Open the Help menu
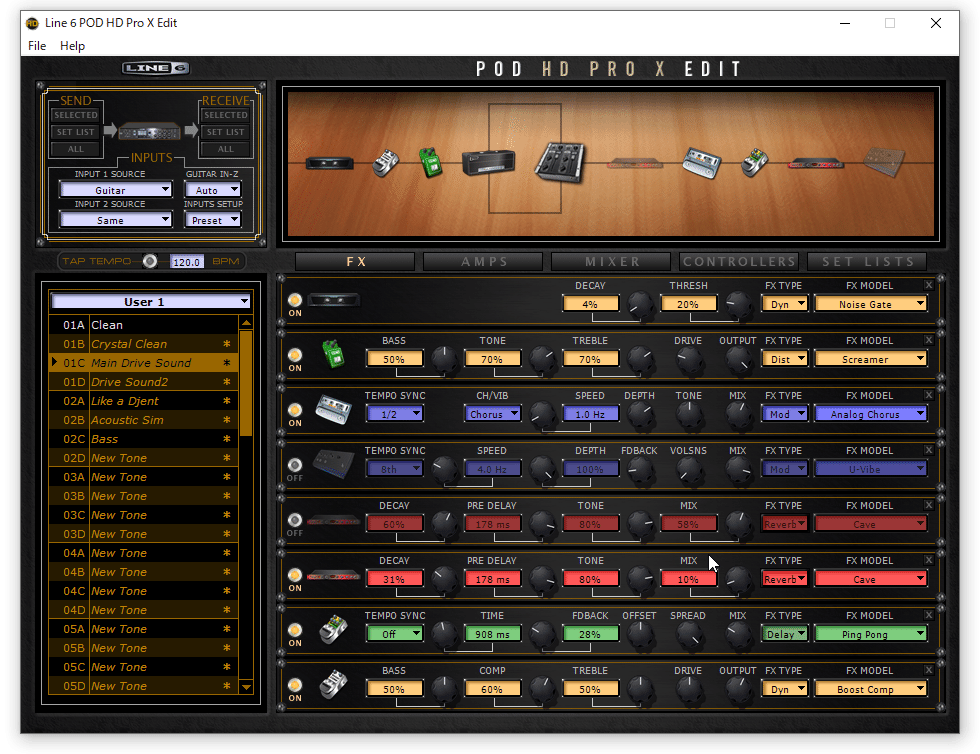 tap(72, 46)
